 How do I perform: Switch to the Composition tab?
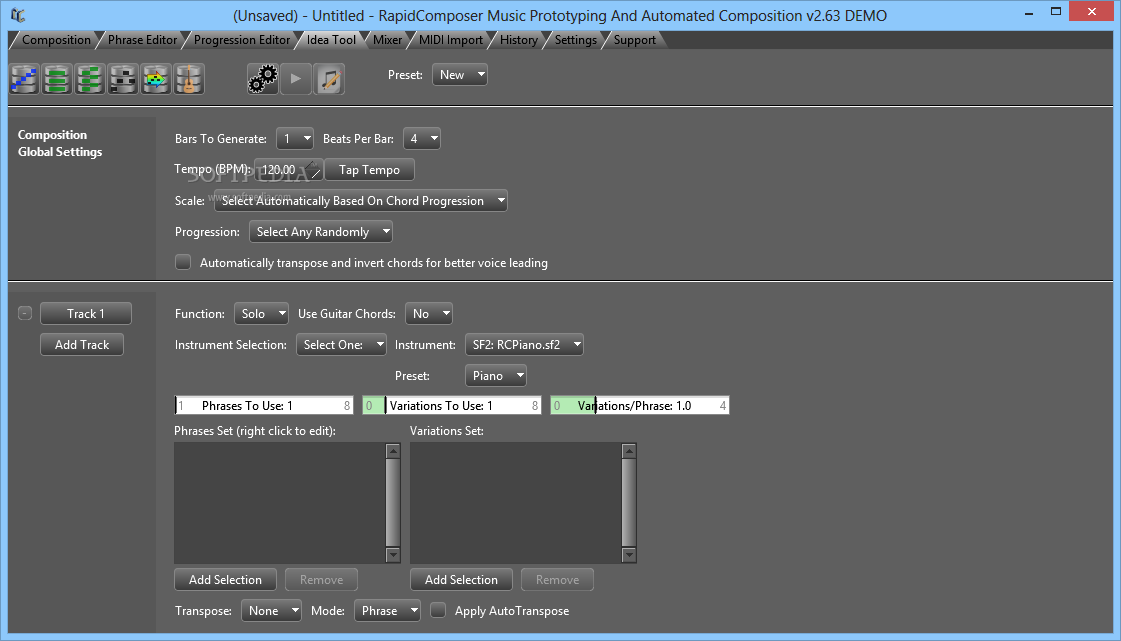point(56,40)
